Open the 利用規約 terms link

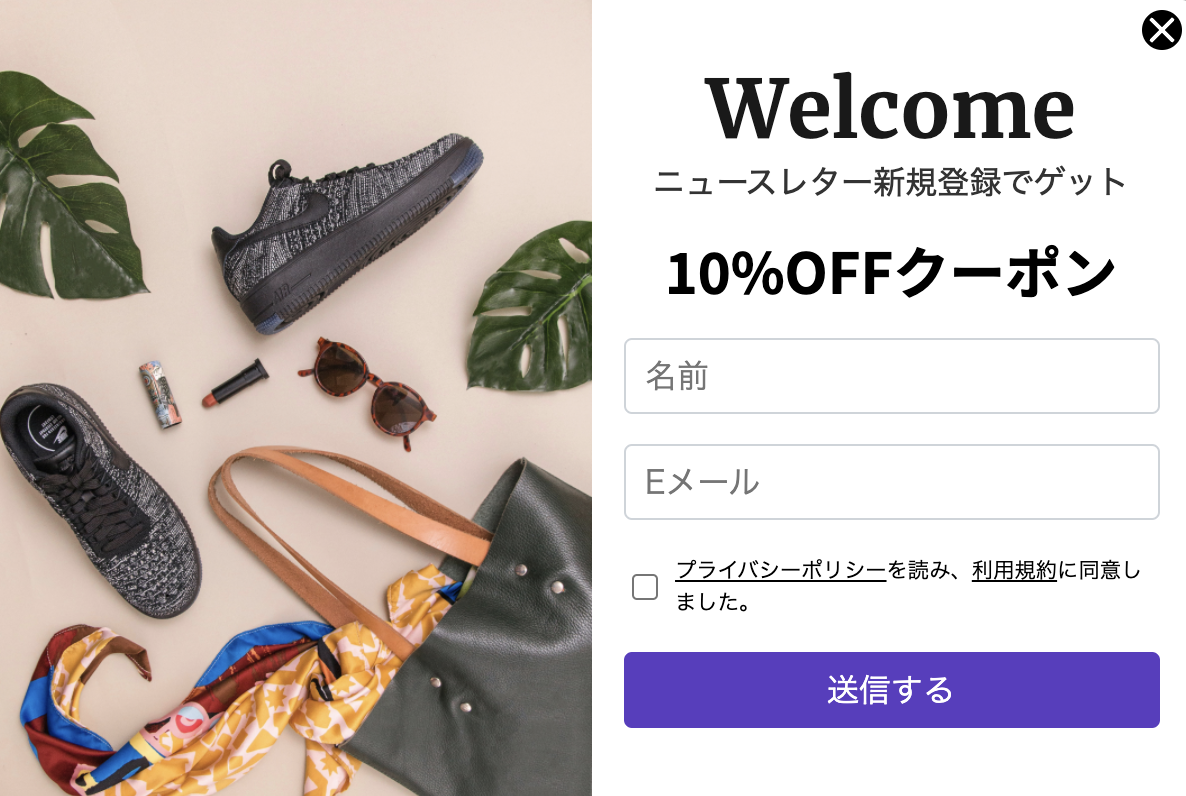pos(1014,570)
